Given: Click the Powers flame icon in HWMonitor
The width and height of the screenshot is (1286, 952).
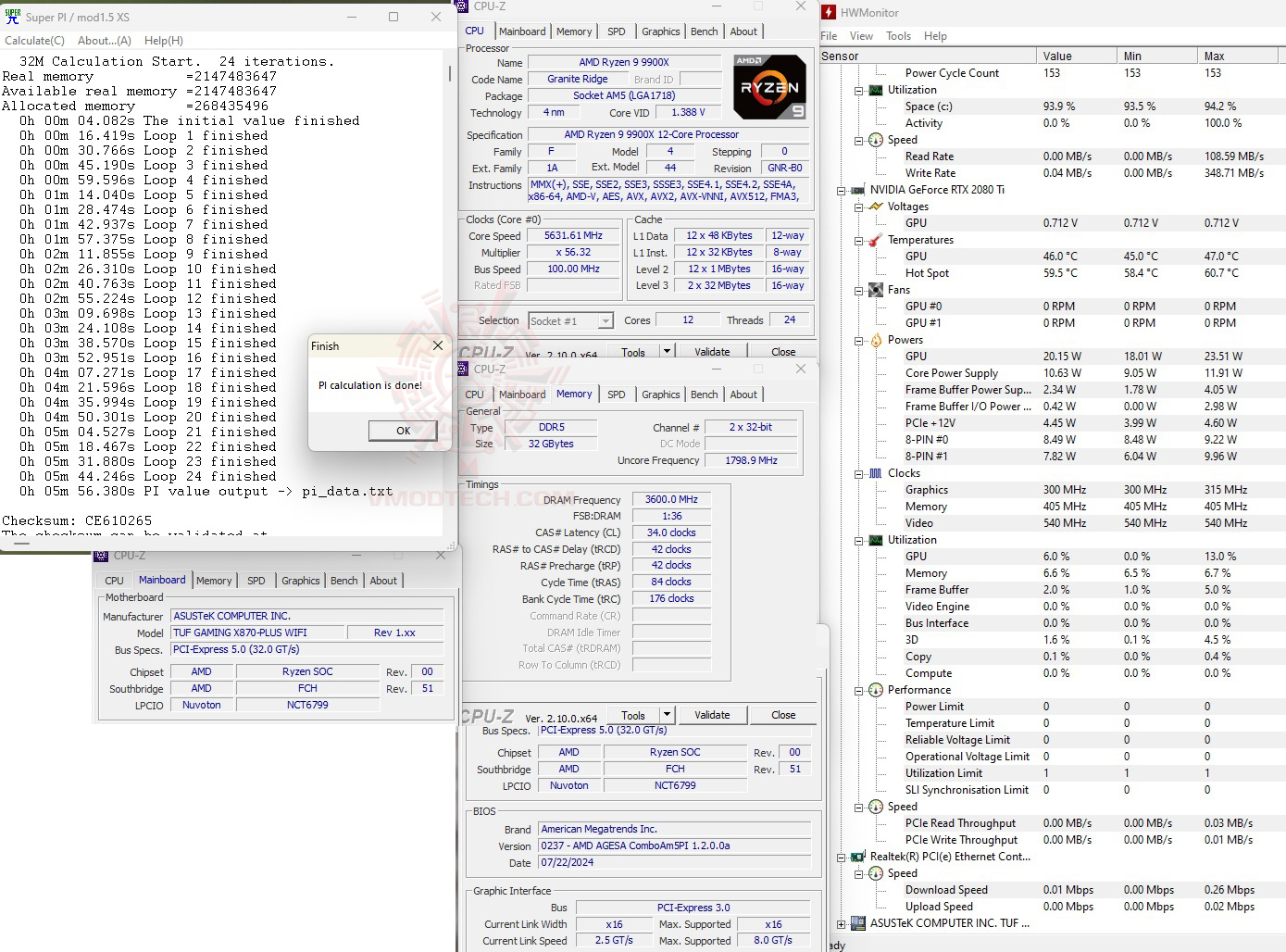Looking at the screenshot, I should (x=876, y=339).
